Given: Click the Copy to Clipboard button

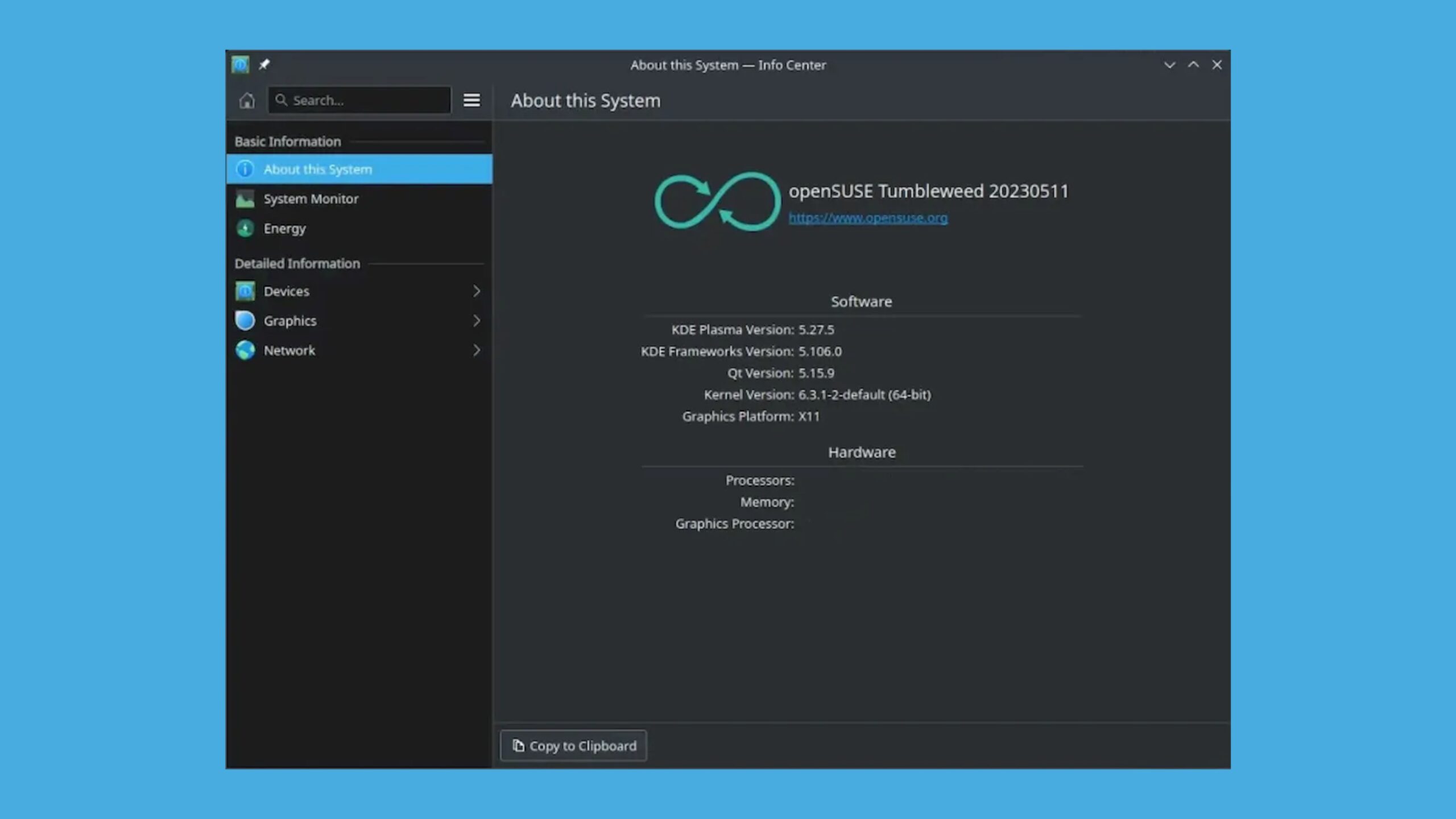Looking at the screenshot, I should coord(573,746).
